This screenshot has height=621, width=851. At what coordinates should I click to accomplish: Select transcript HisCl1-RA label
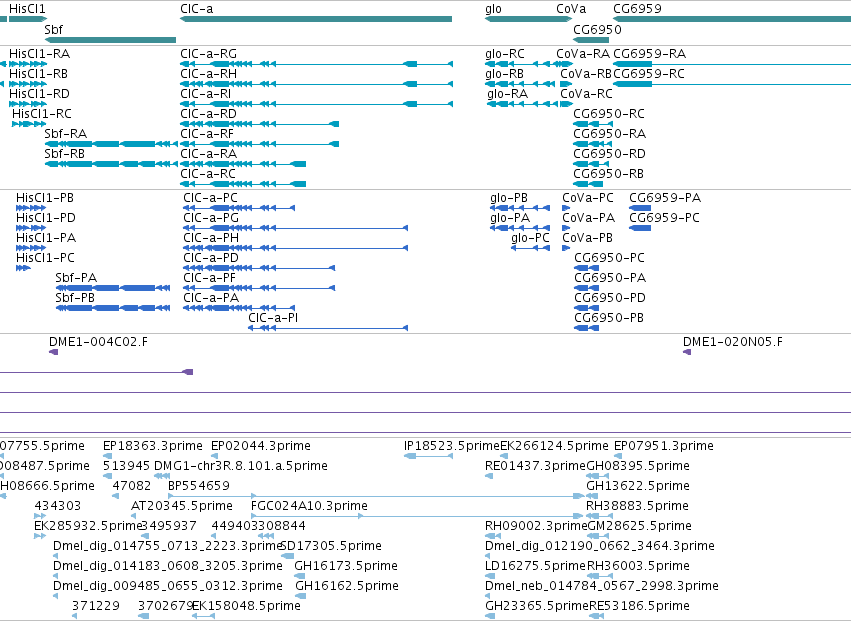40,54
